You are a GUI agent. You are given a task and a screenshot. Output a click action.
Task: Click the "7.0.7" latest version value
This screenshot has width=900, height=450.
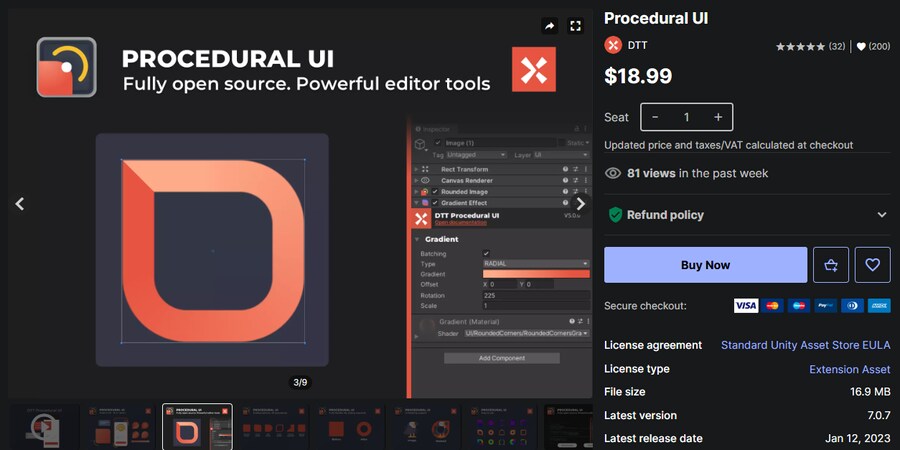[879, 416]
